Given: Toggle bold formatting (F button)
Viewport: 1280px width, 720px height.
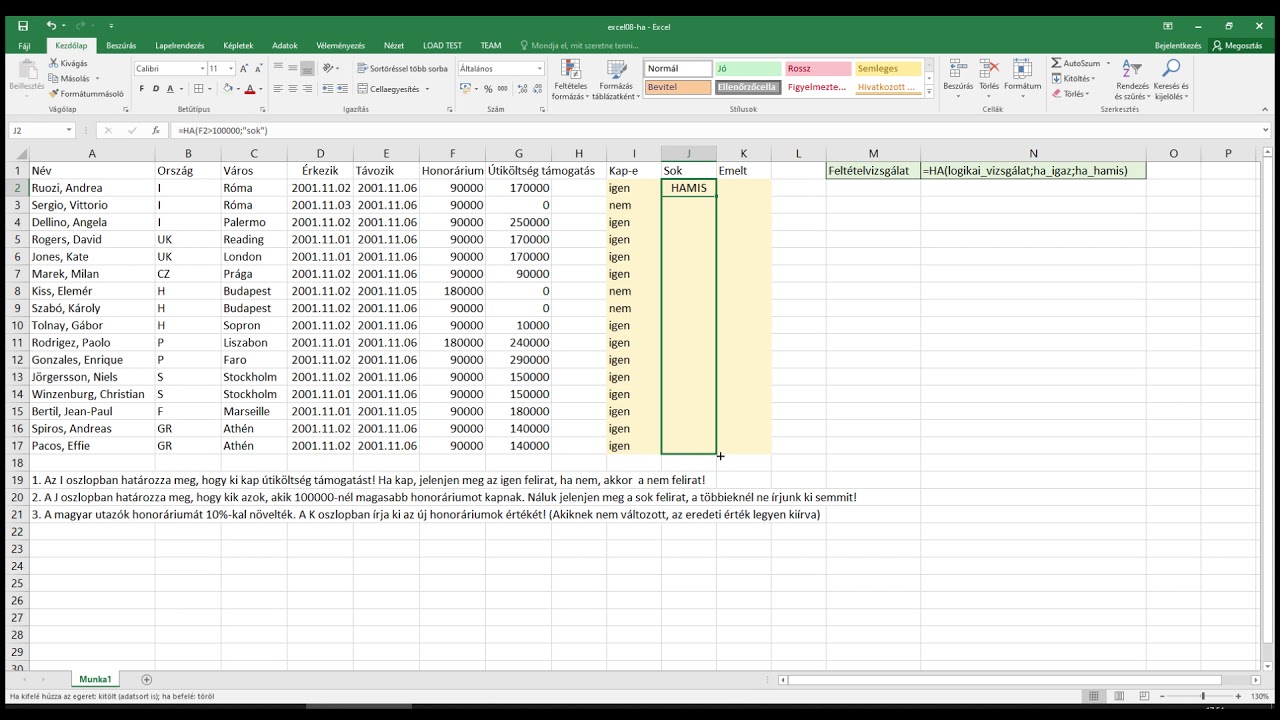Looking at the screenshot, I should click(x=141, y=89).
